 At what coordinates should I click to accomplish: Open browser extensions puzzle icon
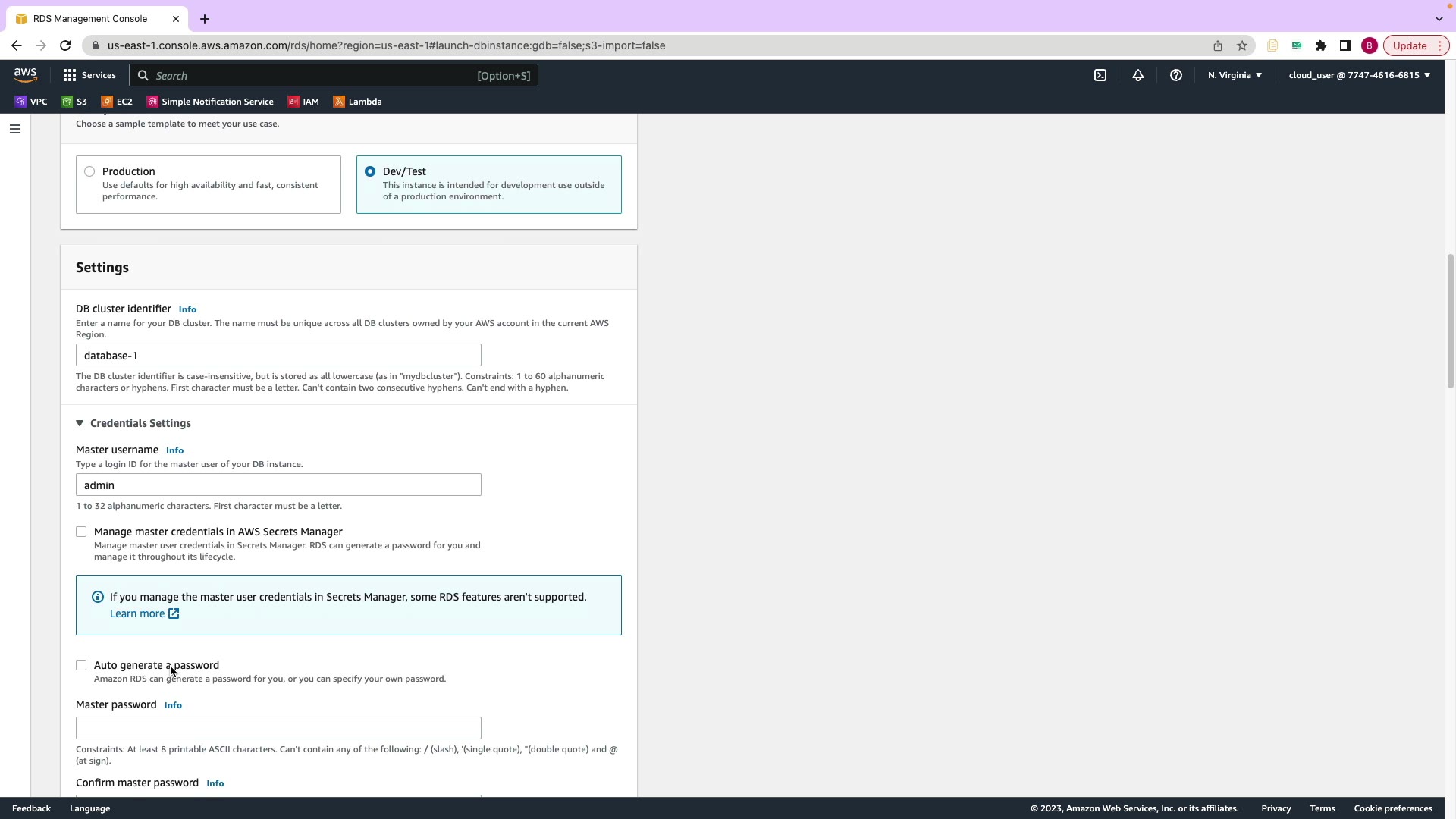pyautogui.click(x=1320, y=45)
